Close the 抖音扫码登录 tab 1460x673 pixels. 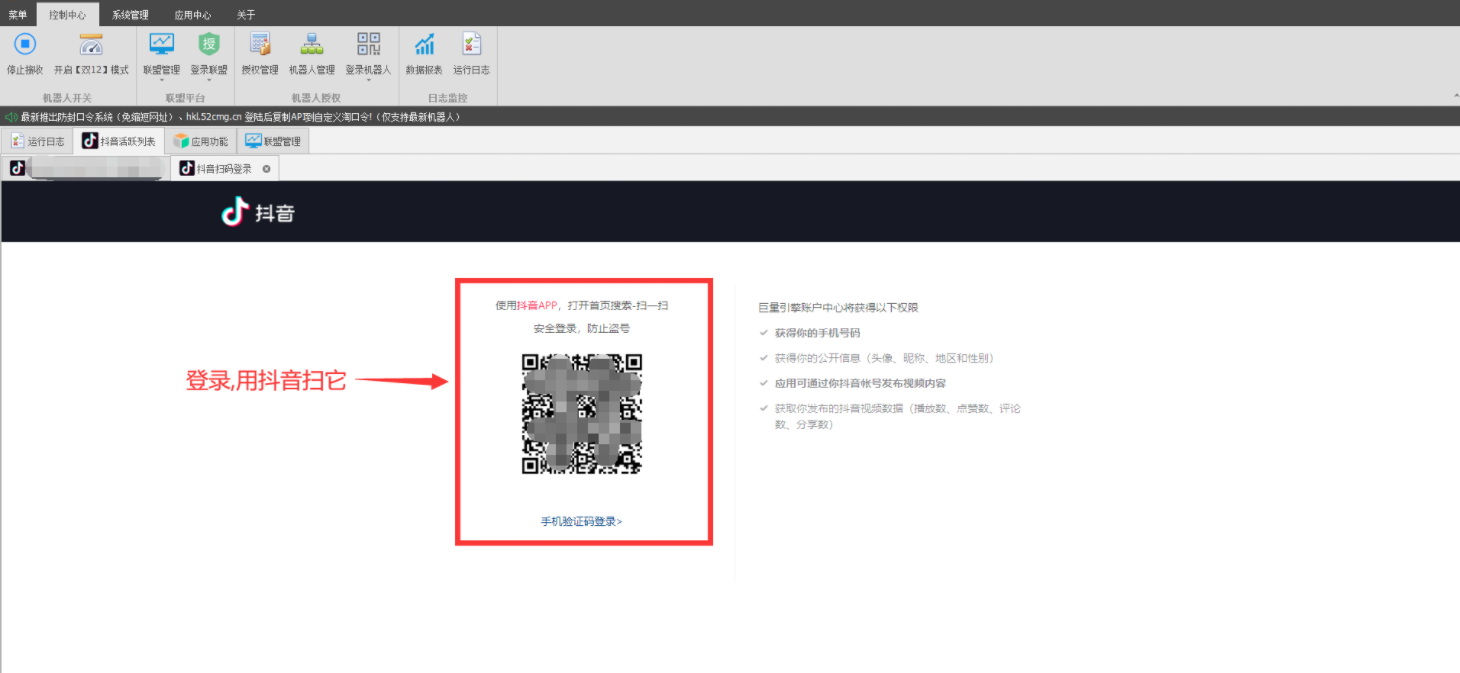[x=266, y=169]
